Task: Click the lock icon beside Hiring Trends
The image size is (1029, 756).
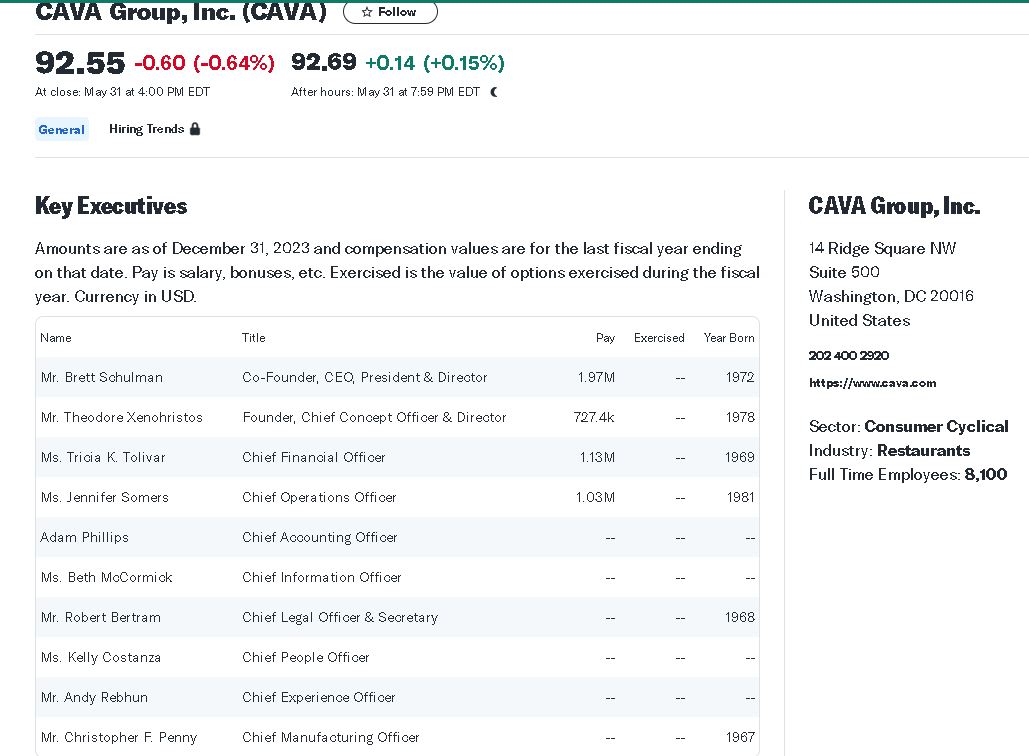Action: click(195, 129)
